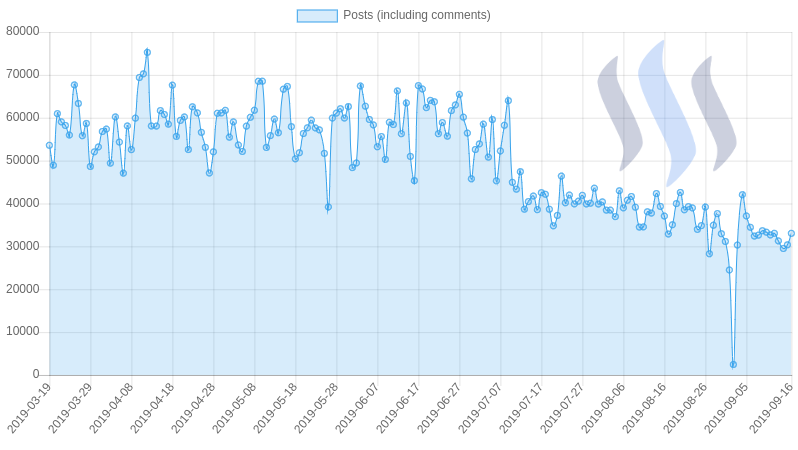Click the peak data point near 64000 before July drop
Screen dimensions: 798x450
pyautogui.click(x=508, y=101)
